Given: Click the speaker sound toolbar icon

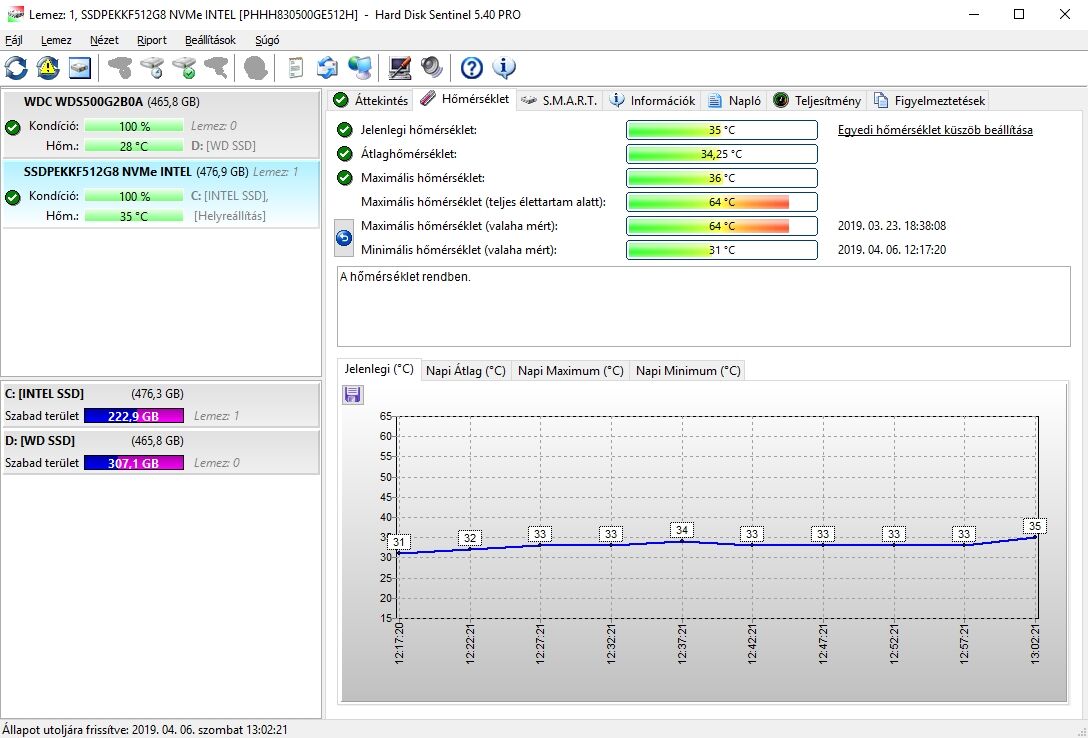Looking at the screenshot, I should (431, 68).
